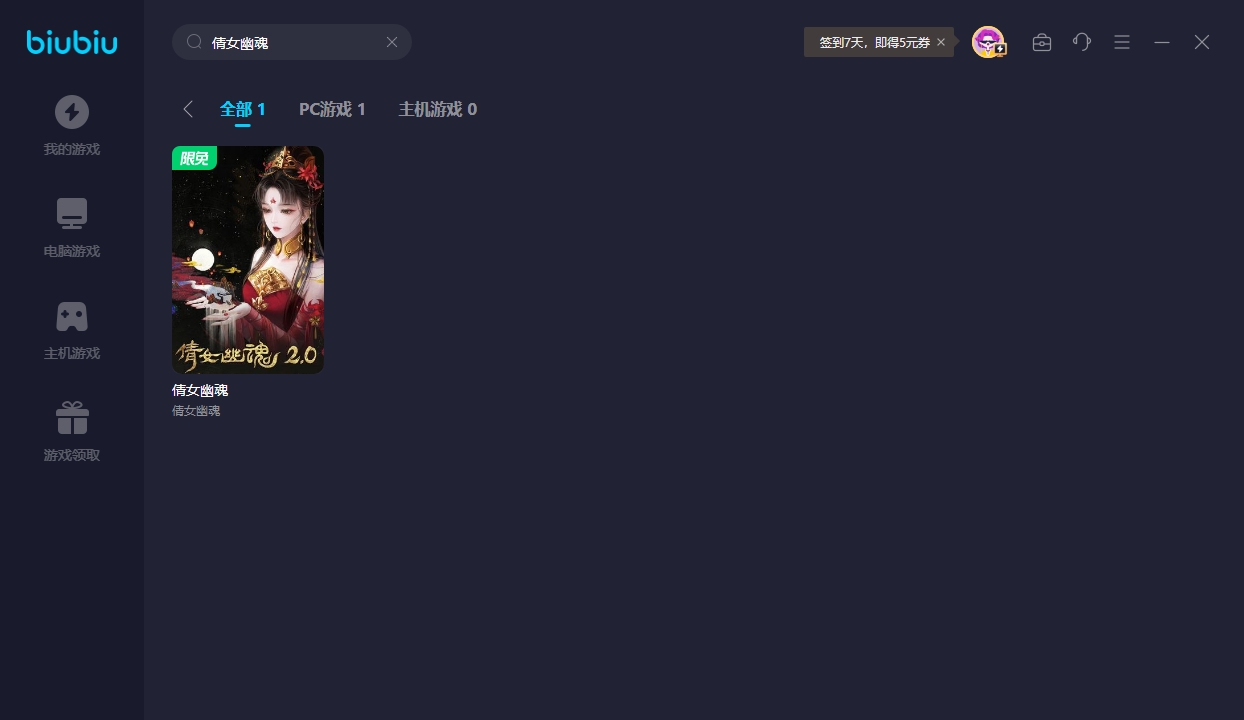1244x720 pixels.
Task: Switch to the 全部 1 tab
Action: (243, 109)
